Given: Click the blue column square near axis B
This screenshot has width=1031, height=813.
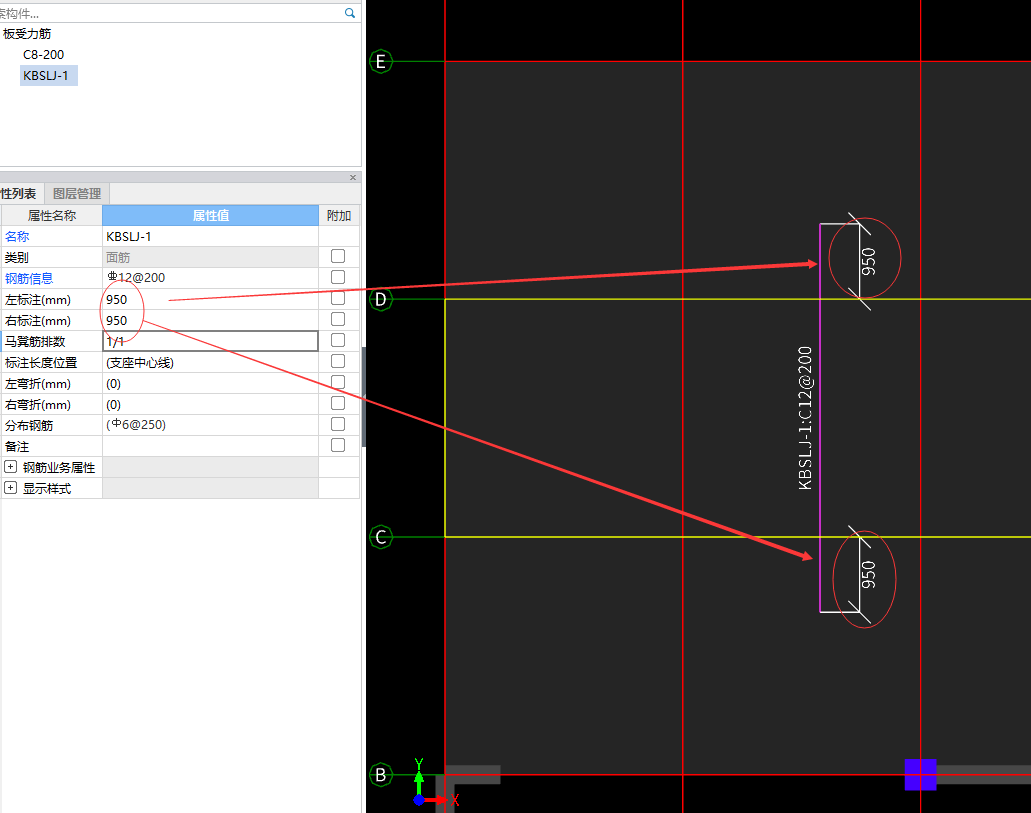Looking at the screenshot, I should point(921,775).
